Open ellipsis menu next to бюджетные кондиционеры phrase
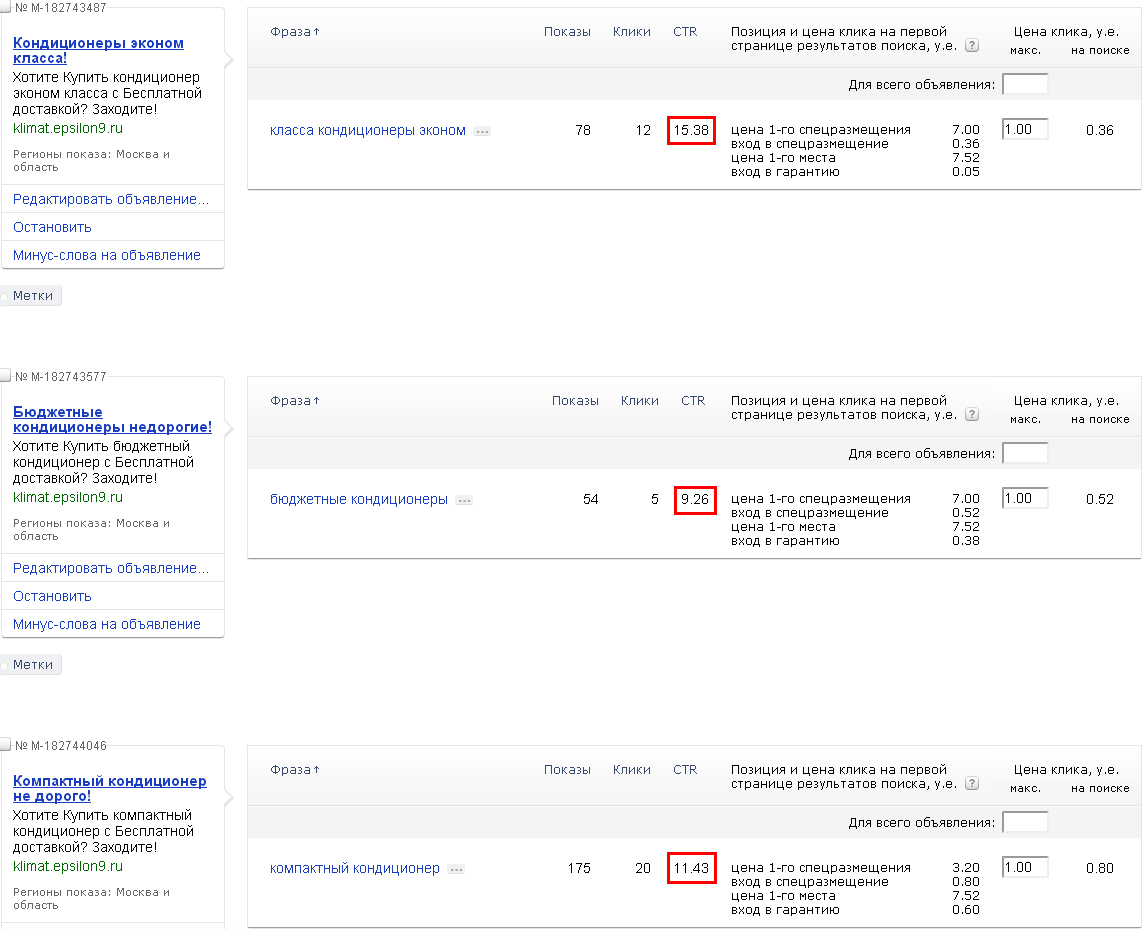This screenshot has width=1143, height=929. point(464,500)
